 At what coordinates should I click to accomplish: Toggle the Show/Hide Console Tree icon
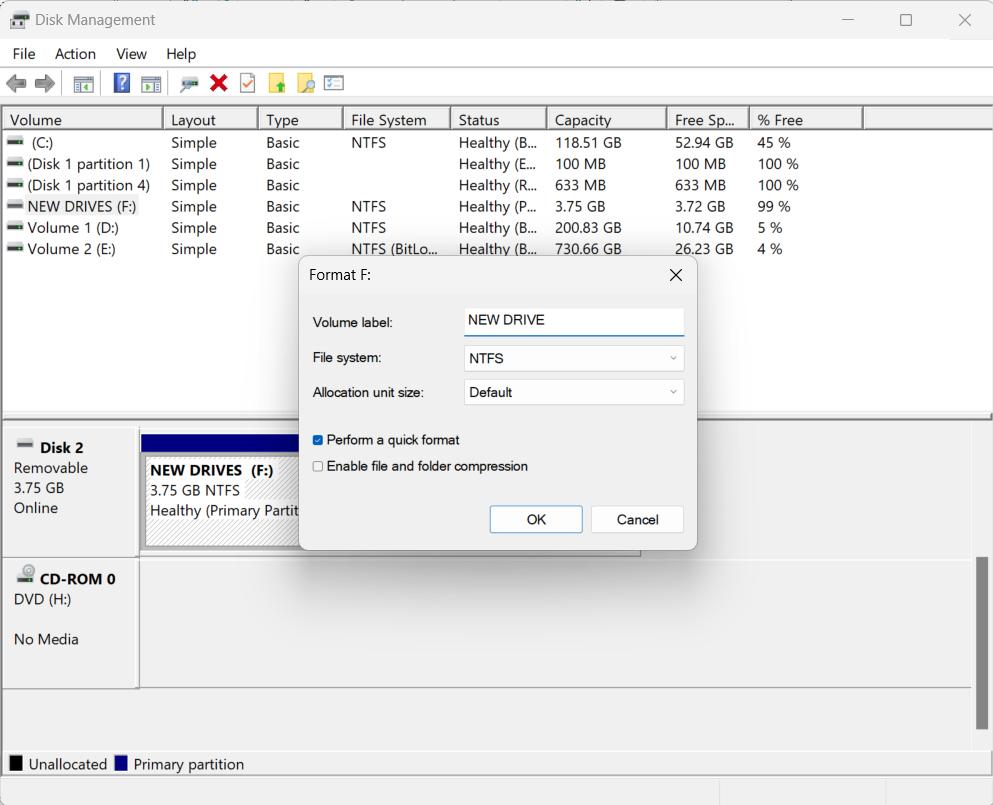83,83
